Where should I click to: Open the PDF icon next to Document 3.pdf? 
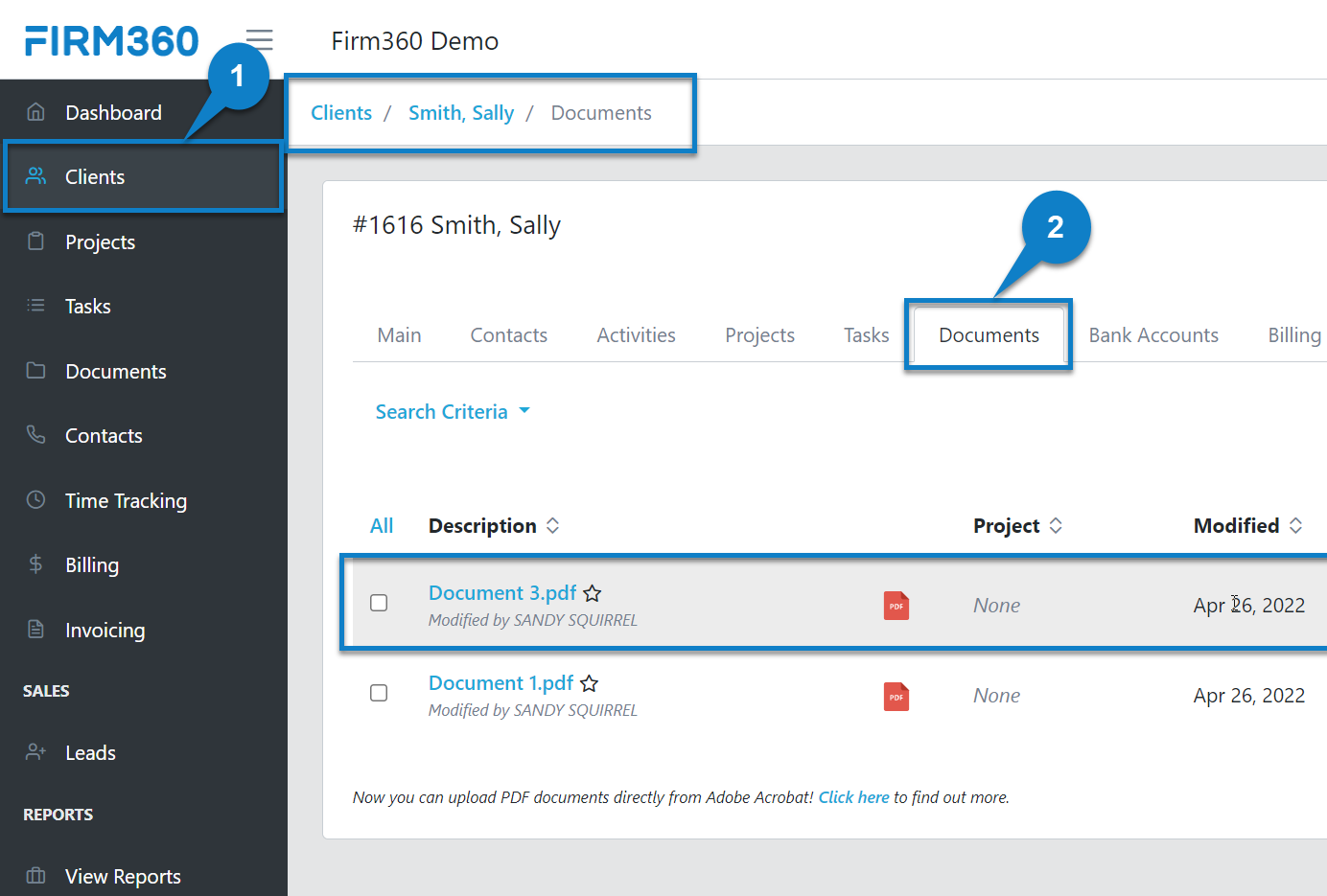coord(896,605)
